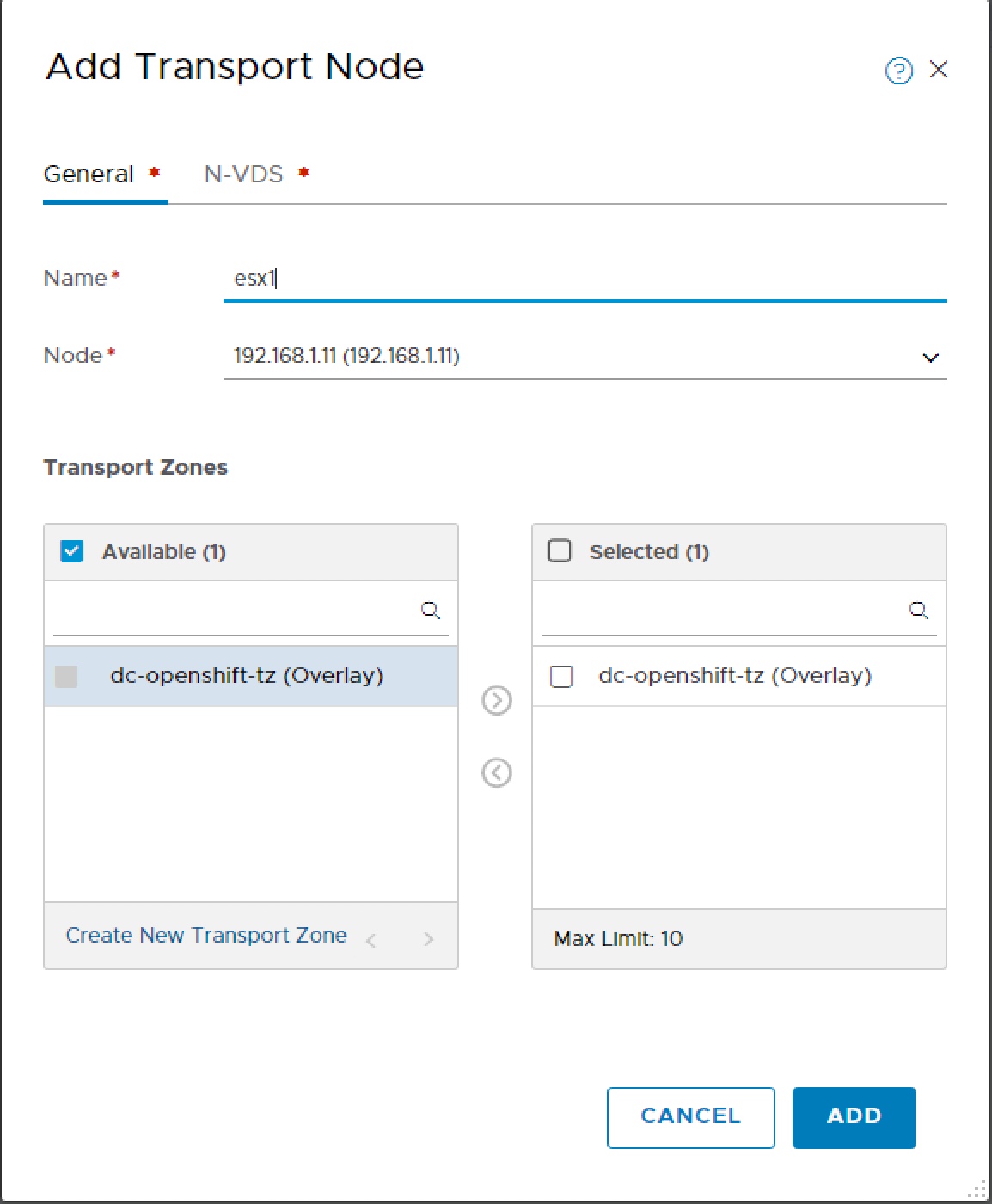Click the ADD button to save
This screenshot has height=1204, width=992.
click(x=854, y=1117)
